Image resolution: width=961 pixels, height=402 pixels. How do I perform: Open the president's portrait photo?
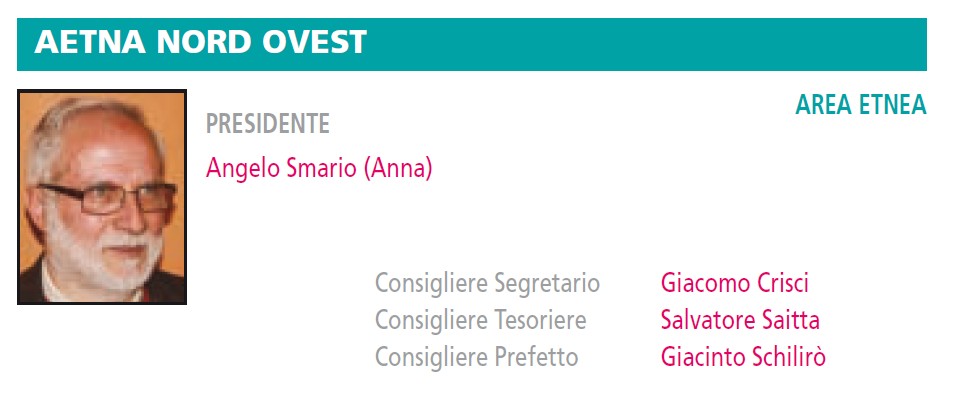pos(102,197)
